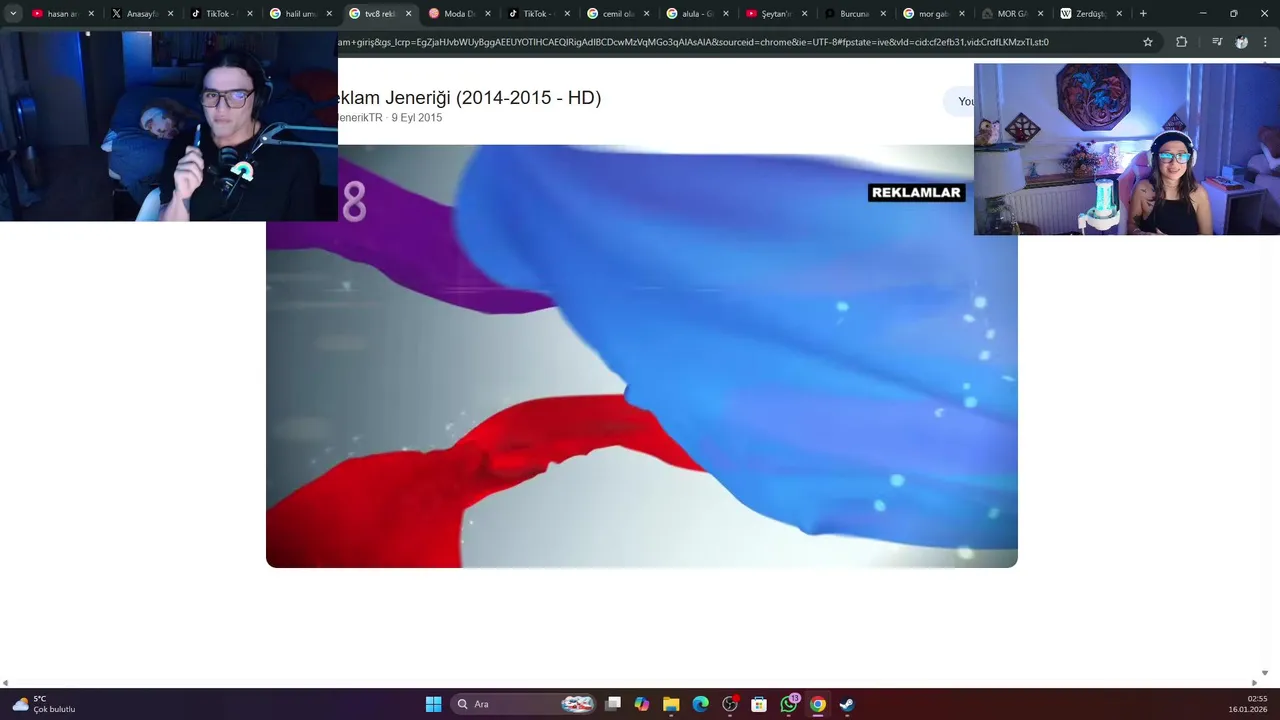This screenshot has width=1280, height=720.
Task: Launch Copilot from the taskbar
Action: click(642, 704)
